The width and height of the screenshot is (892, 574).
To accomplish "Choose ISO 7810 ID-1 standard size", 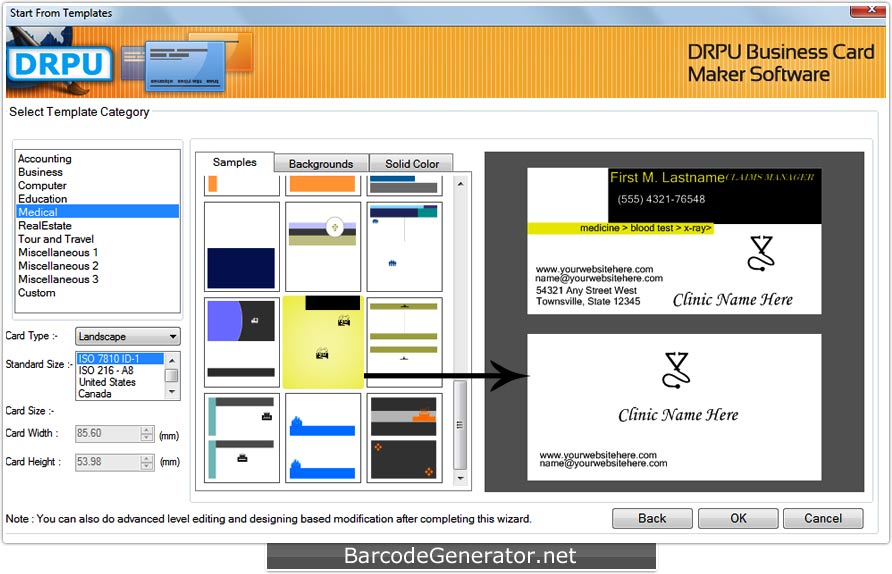I will tap(120, 358).
